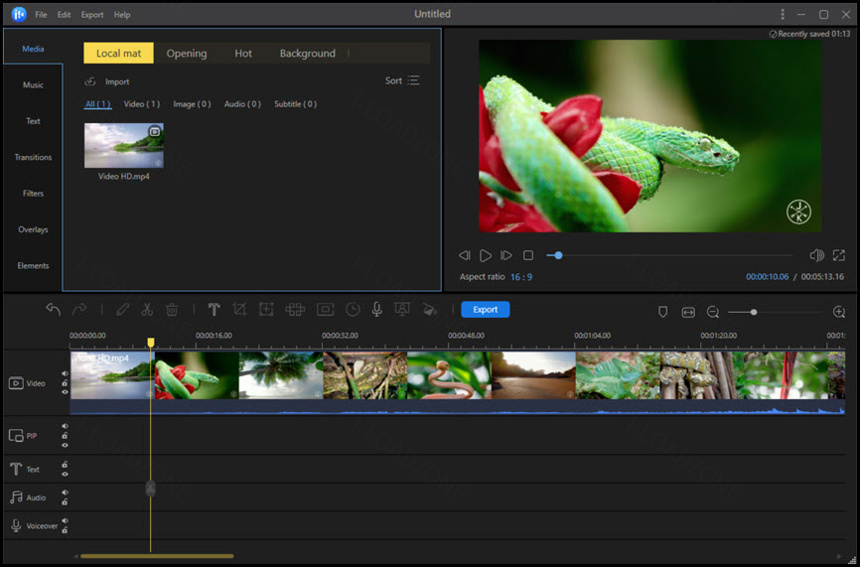Switch to the Hot tab
The image size is (860, 567).
point(243,53)
